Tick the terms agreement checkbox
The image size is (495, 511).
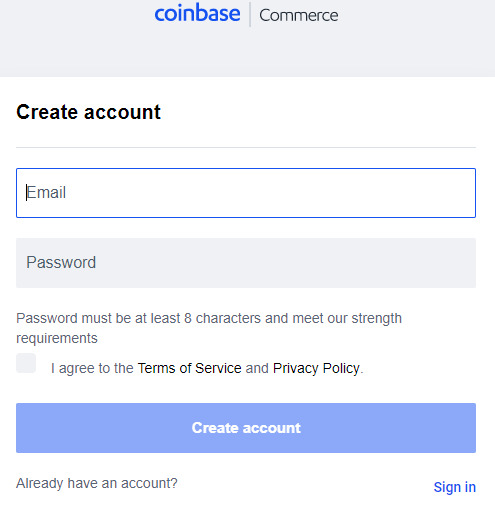[x=26, y=363]
